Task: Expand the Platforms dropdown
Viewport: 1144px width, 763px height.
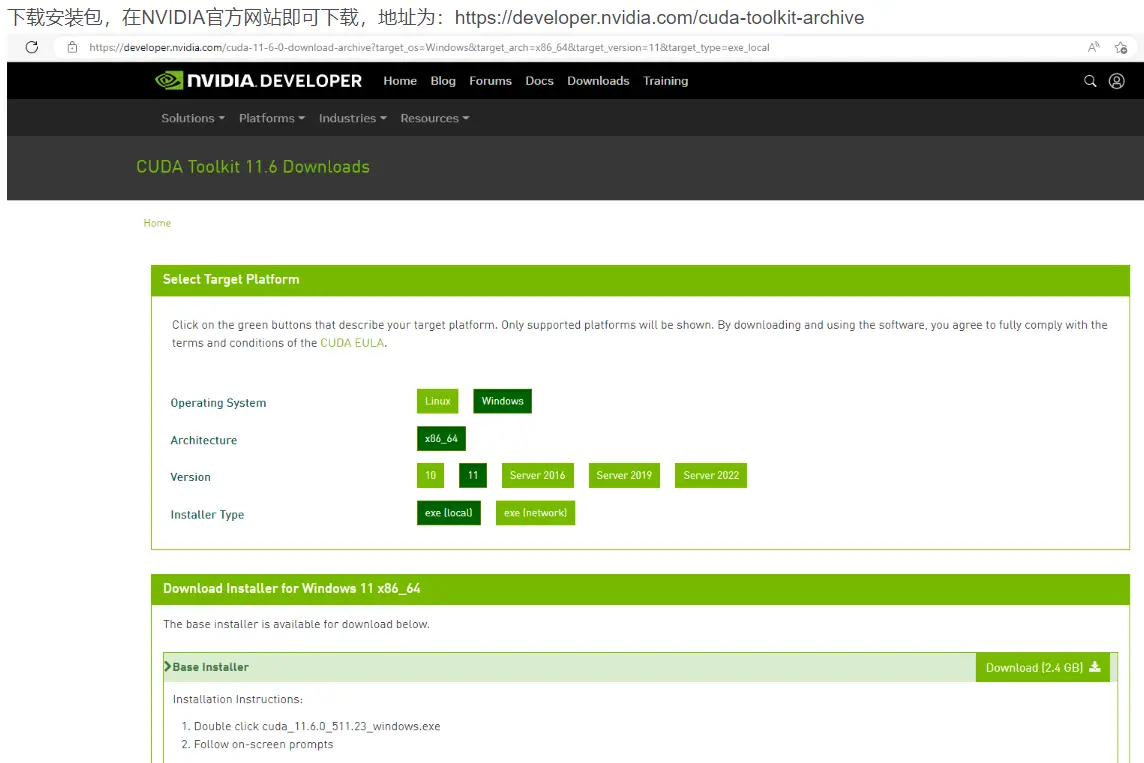Action: point(271,118)
